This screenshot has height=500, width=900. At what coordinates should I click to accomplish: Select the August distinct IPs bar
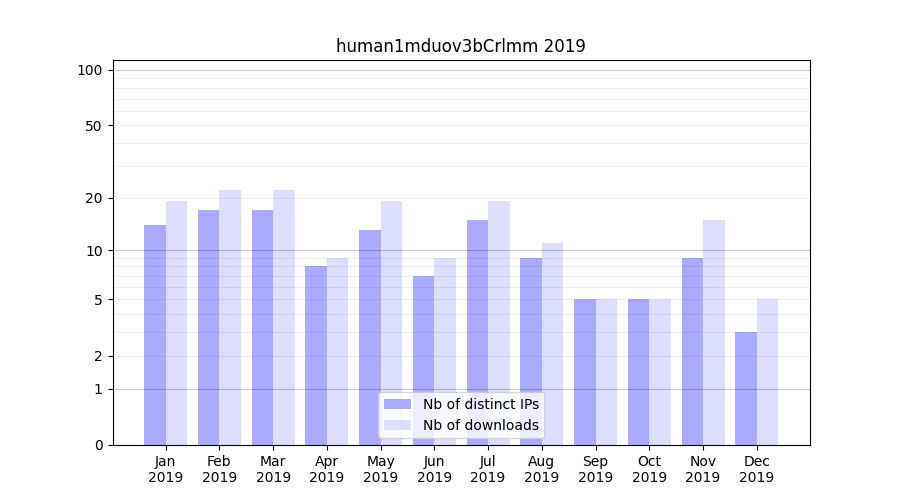[531, 352]
